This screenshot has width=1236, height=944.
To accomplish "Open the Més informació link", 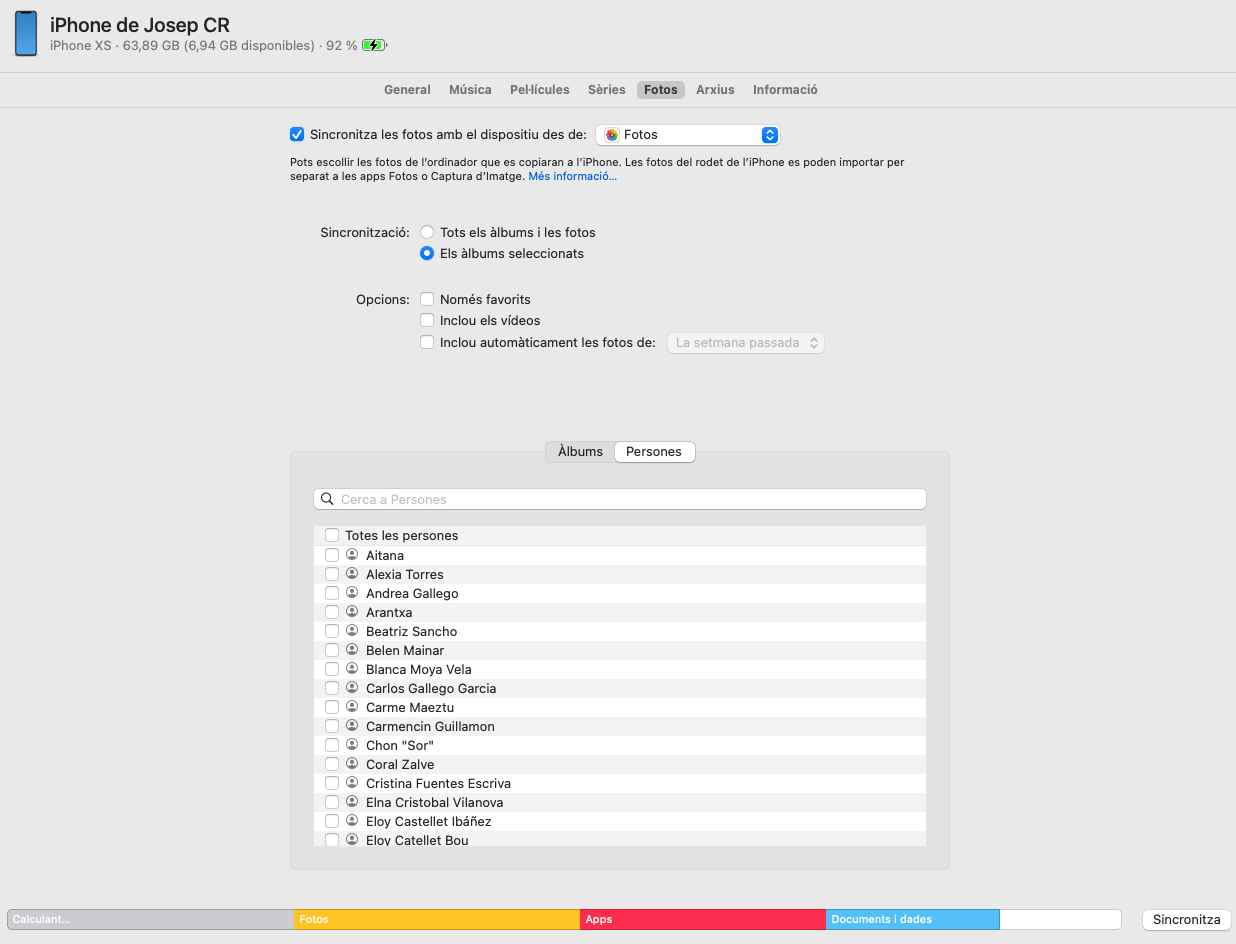I will point(572,177).
